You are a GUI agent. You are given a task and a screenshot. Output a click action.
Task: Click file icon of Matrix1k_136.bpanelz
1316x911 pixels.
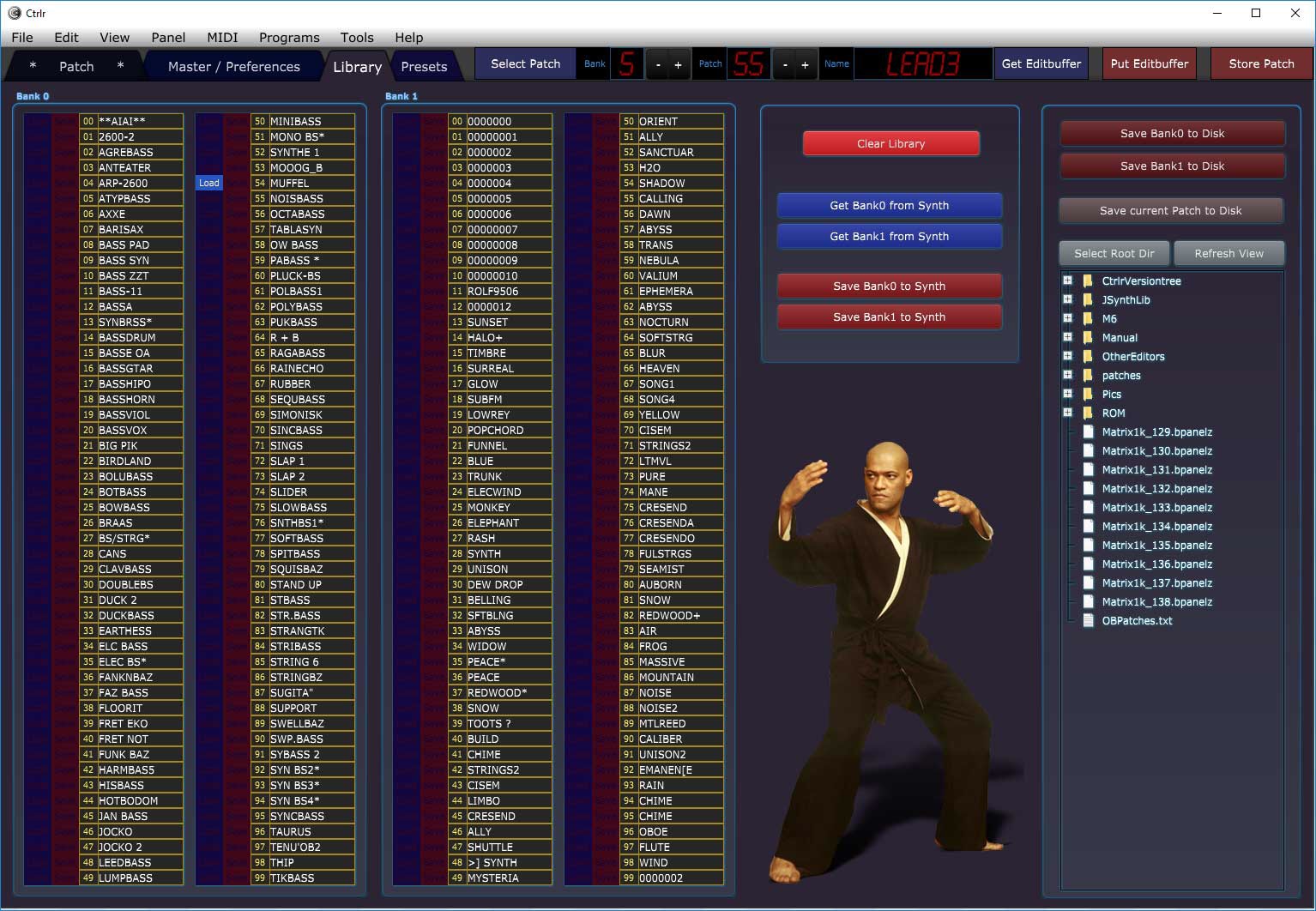pyautogui.click(x=1088, y=564)
